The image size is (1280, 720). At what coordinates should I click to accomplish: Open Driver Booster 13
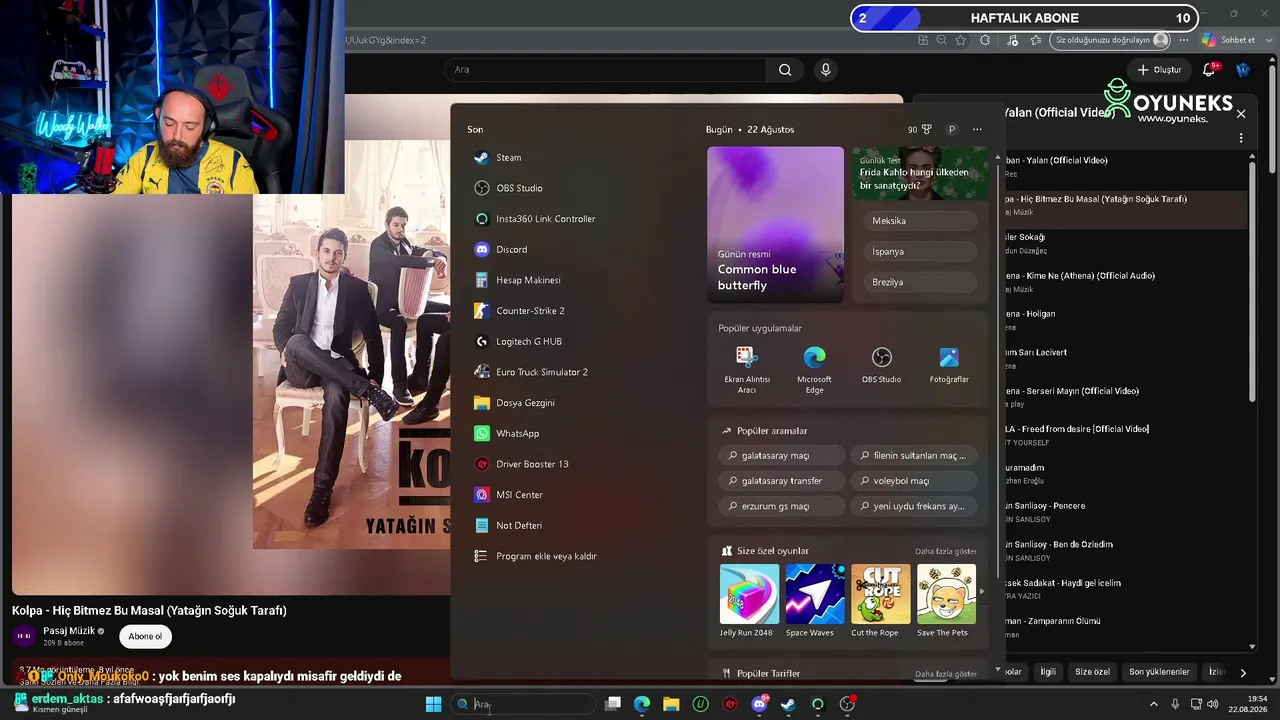click(578, 464)
